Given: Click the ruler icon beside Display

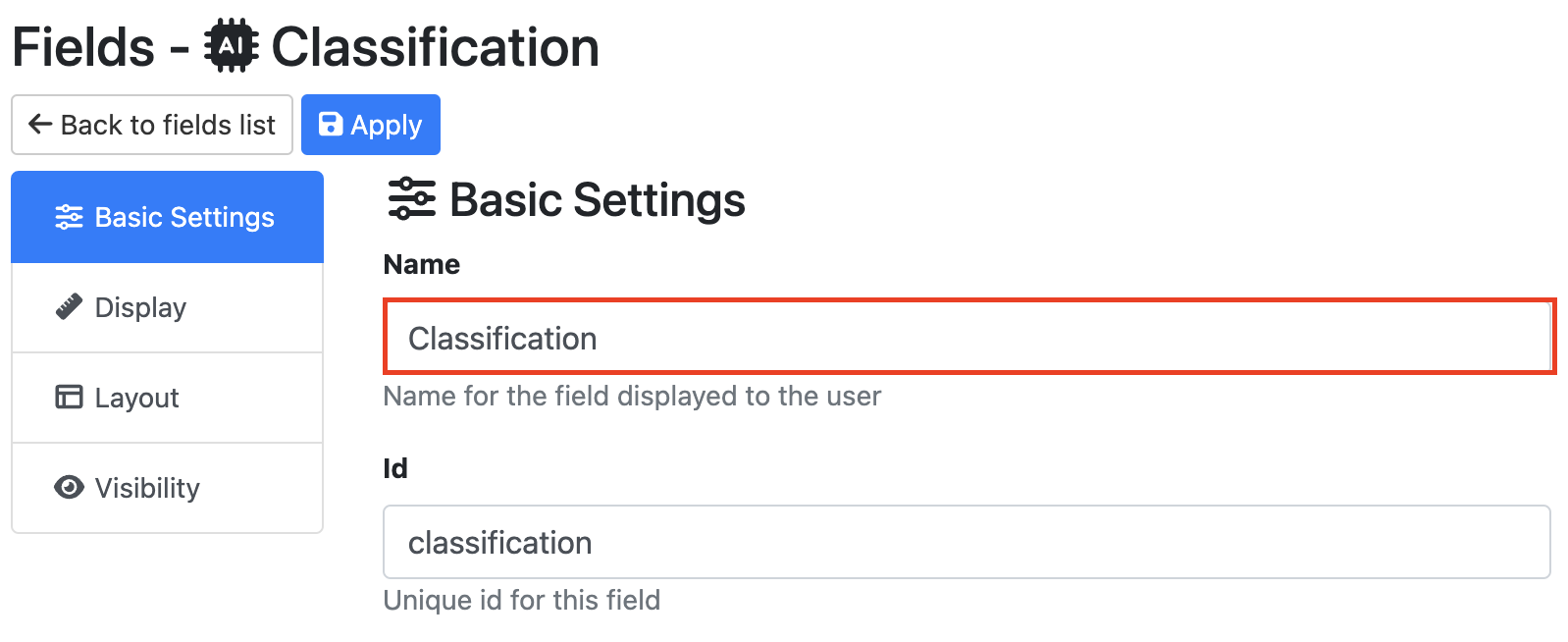Looking at the screenshot, I should click(69, 307).
